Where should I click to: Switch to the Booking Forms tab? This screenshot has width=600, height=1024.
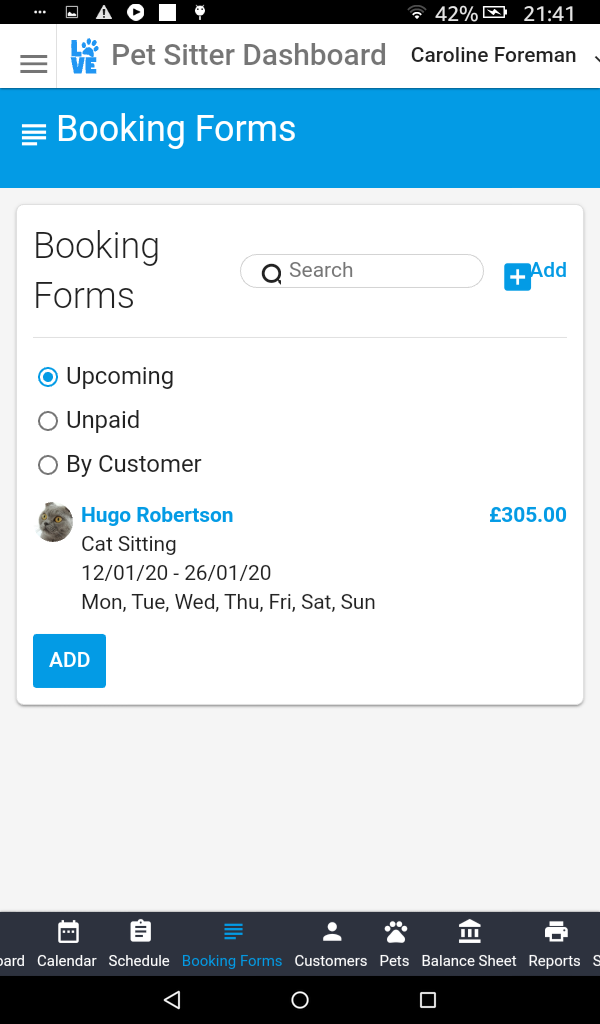coord(232,944)
